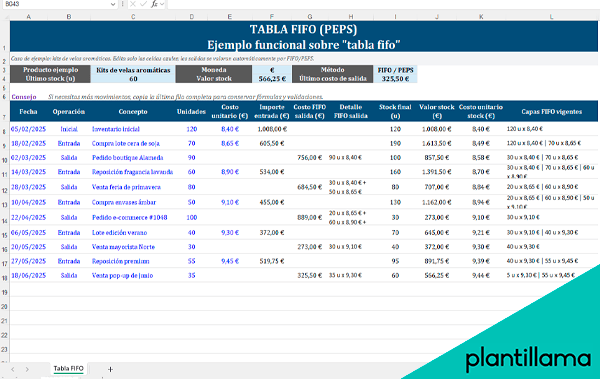
Task: Select row 8 header
Action: (x=4, y=129)
